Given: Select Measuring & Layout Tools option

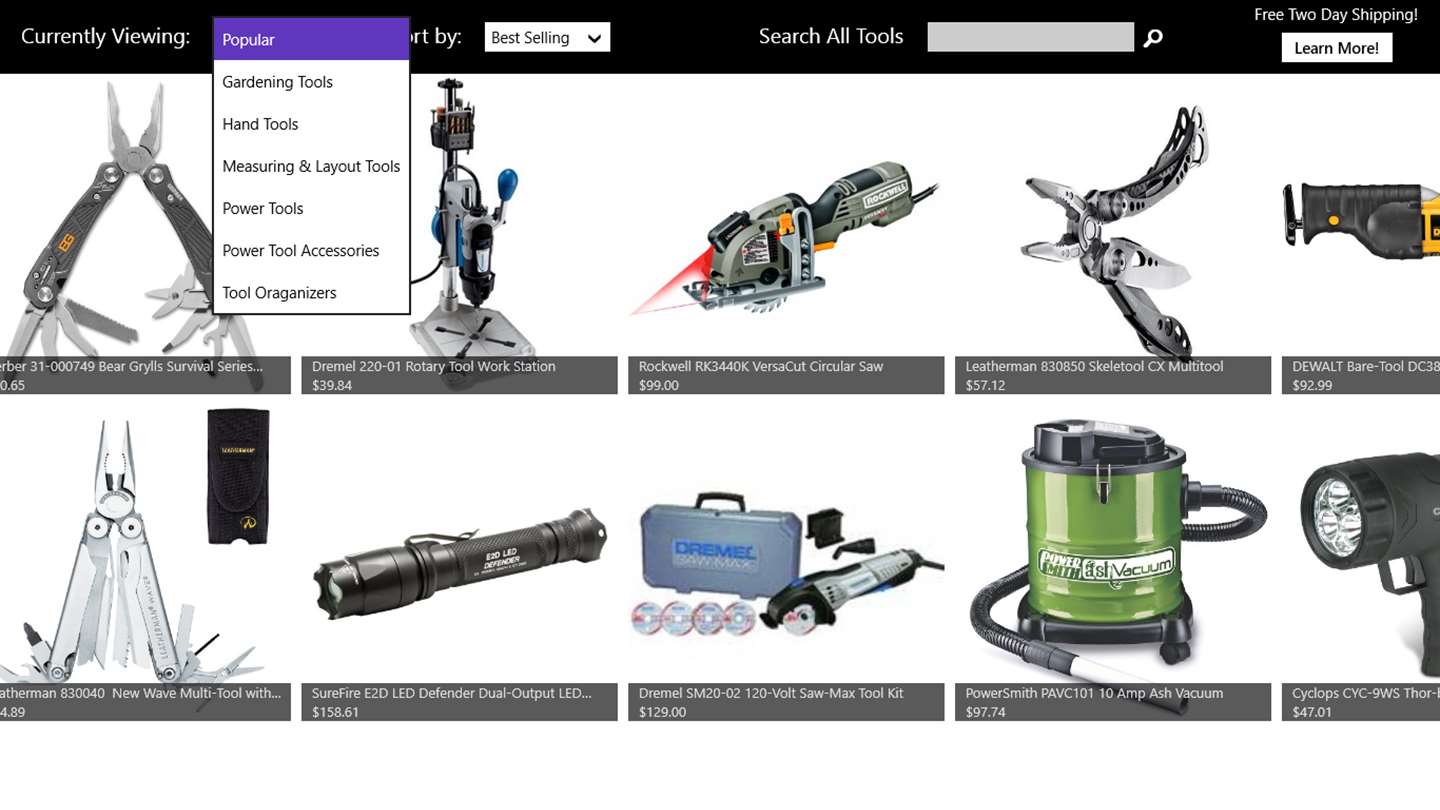Looking at the screenshot, I should pyautogui.click(x=311, y=166).
